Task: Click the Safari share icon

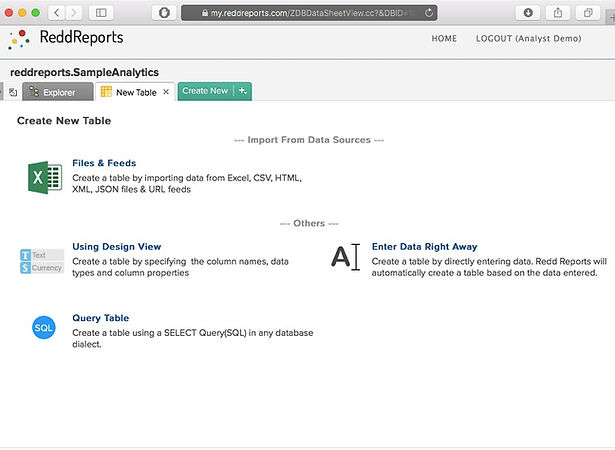Action: click(x=559, y=12)
